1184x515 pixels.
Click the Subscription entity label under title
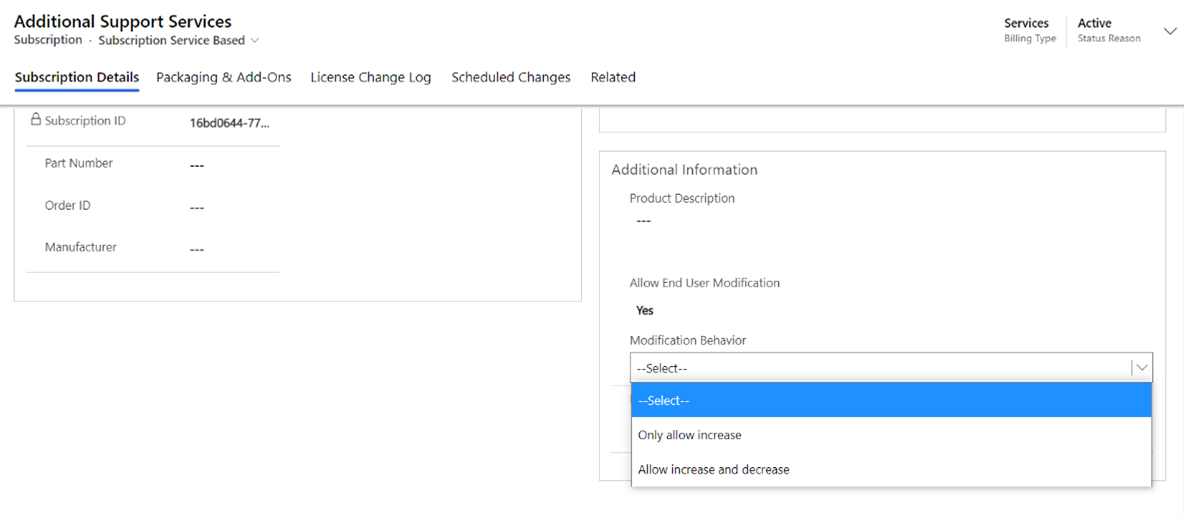[48, 40]
